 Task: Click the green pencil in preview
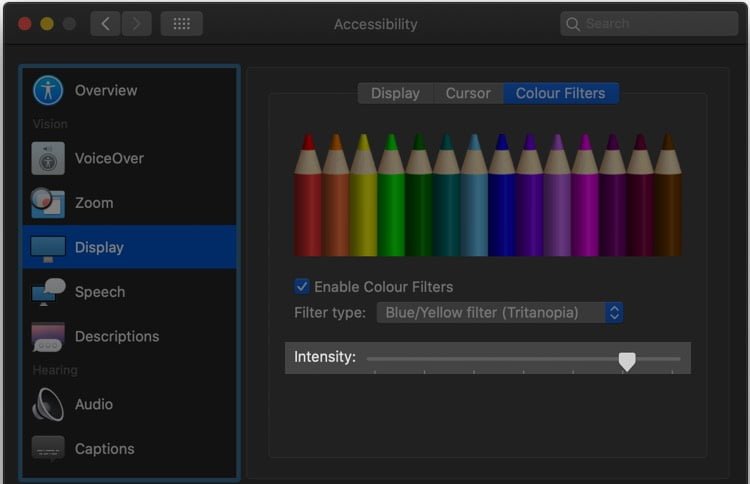point(391,195)
